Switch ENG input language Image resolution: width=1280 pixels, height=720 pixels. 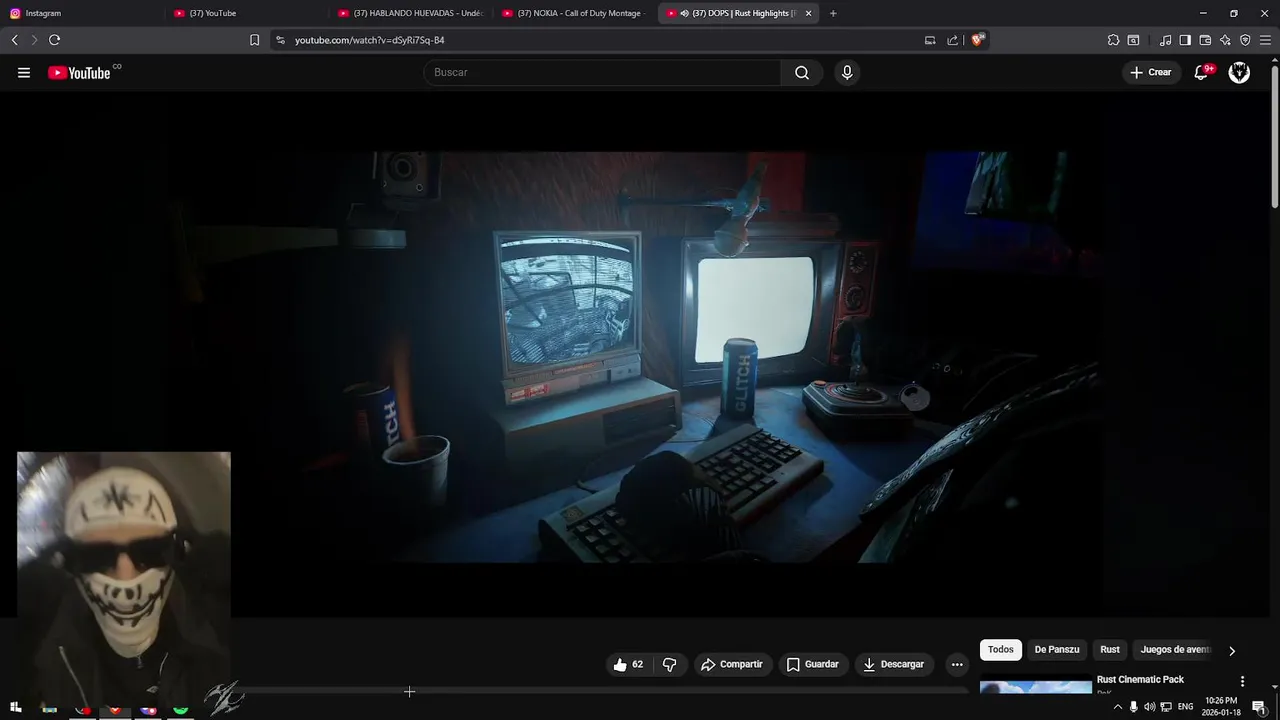(x=1185, y=707)
